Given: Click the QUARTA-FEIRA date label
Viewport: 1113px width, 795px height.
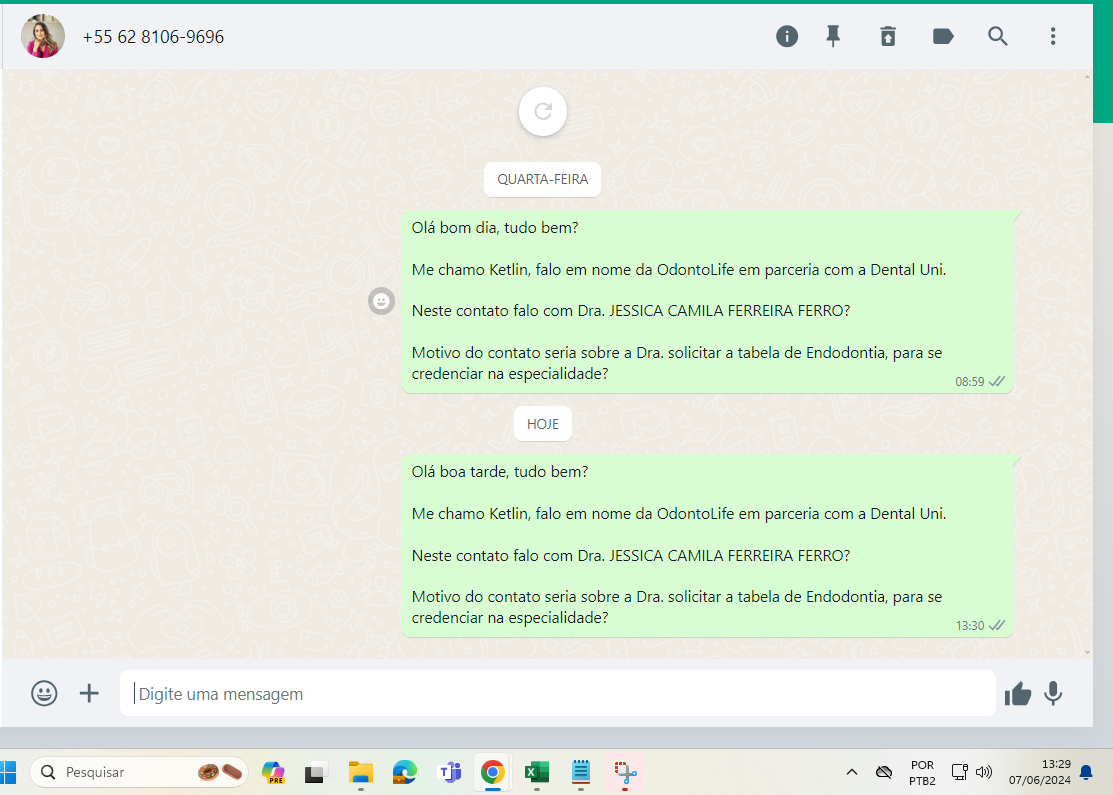Looking at the screenshot, I should [x=542, y=180].
